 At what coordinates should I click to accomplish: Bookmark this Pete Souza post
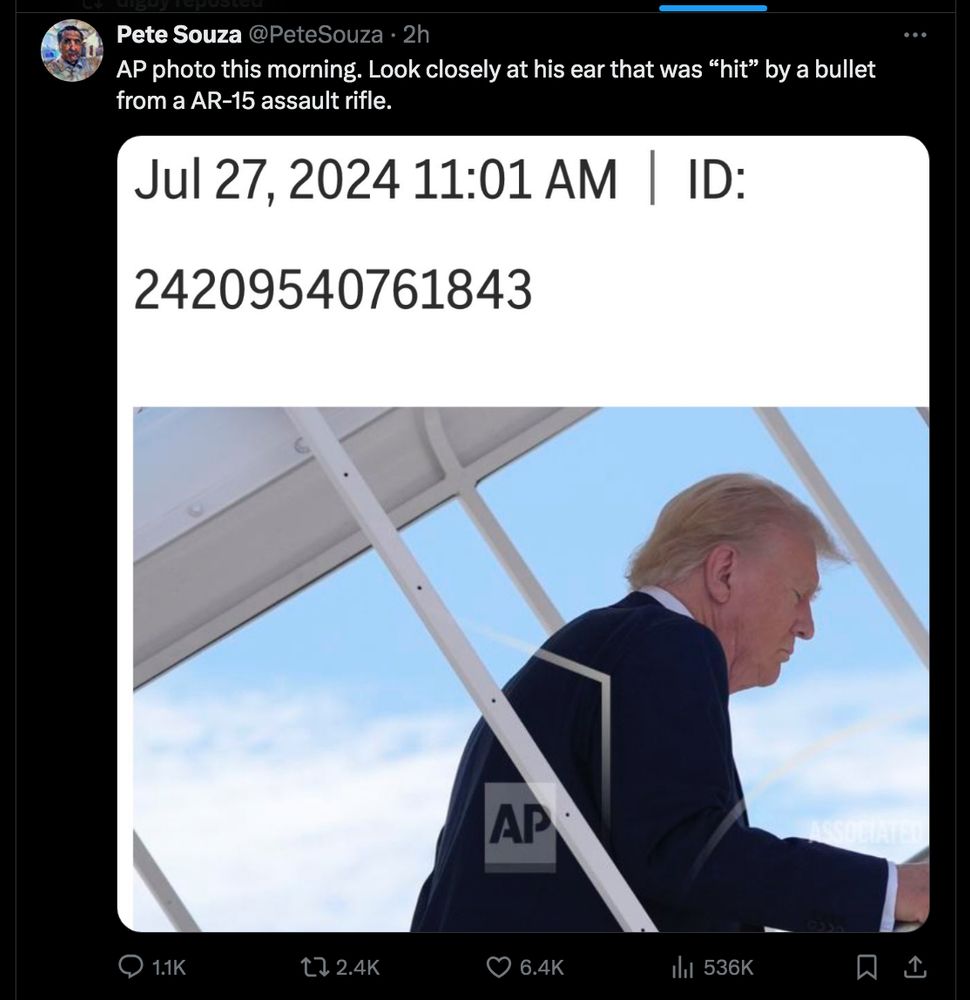[865, 968]
